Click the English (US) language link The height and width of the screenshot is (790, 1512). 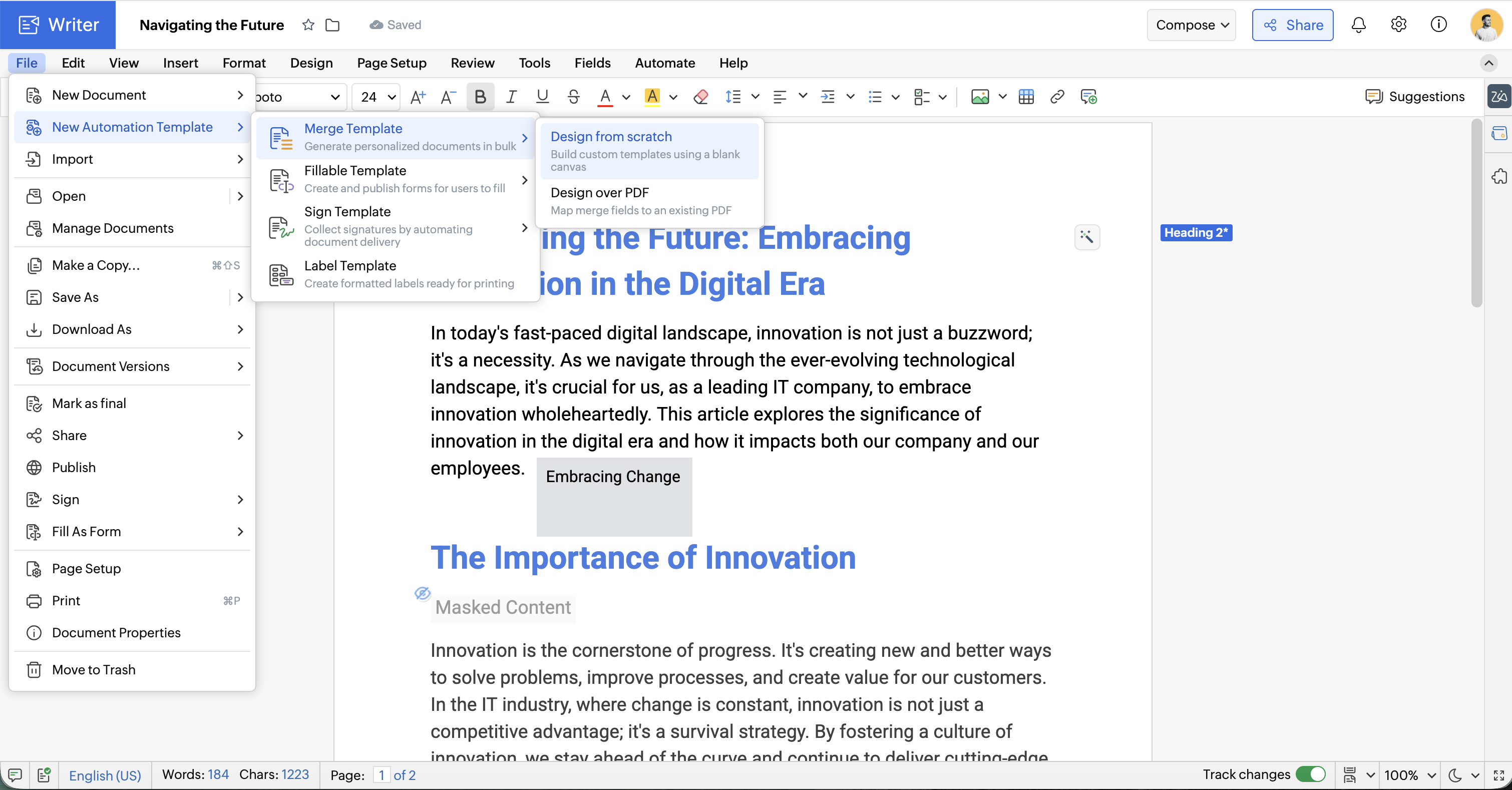105,775
